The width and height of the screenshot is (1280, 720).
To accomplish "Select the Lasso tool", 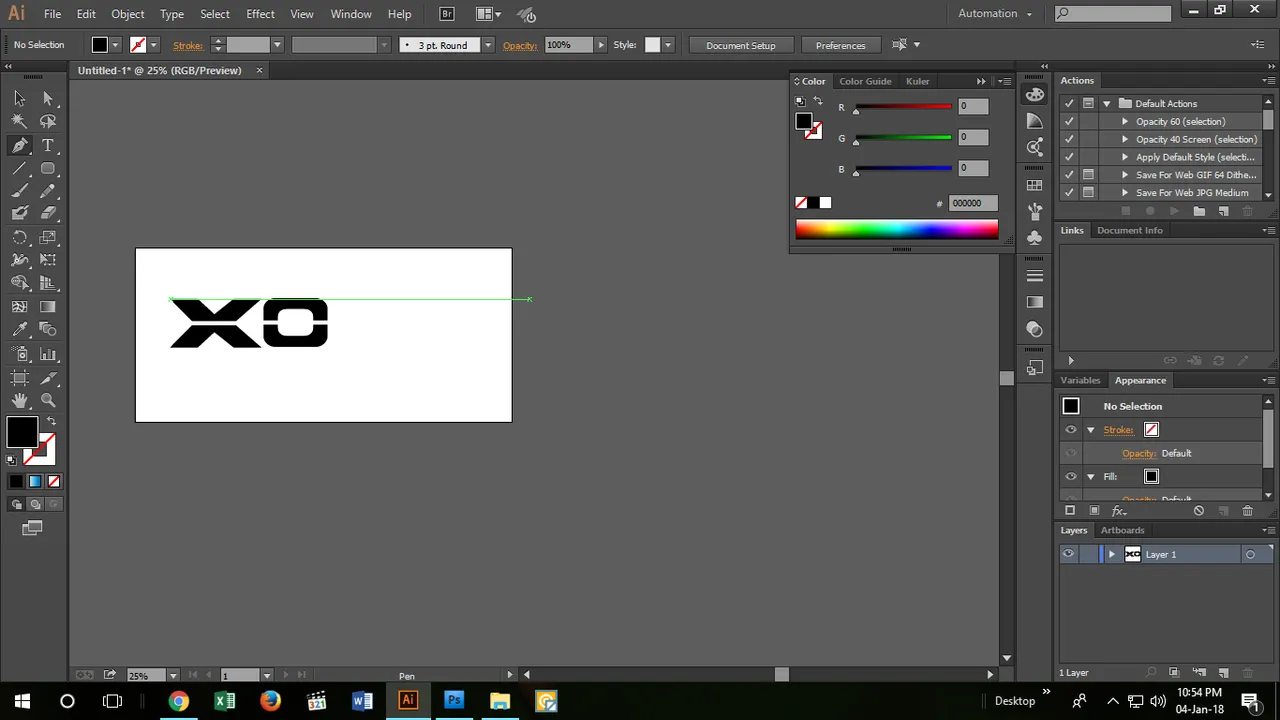I will pos(48,121).
